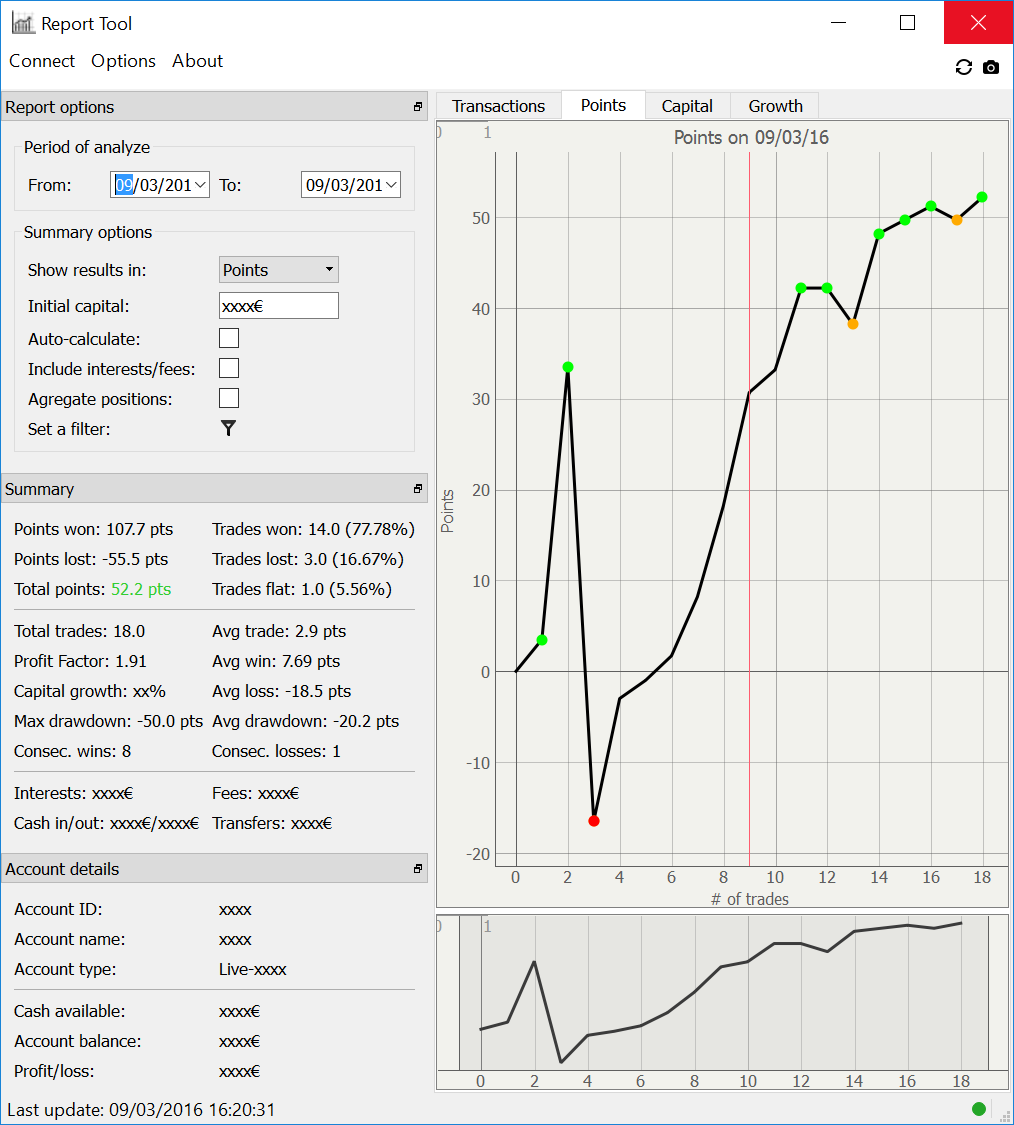Viewport: 1014px width, 1125px height.
Task: Switch to the Growth tab
Action: tap(776, 105)
